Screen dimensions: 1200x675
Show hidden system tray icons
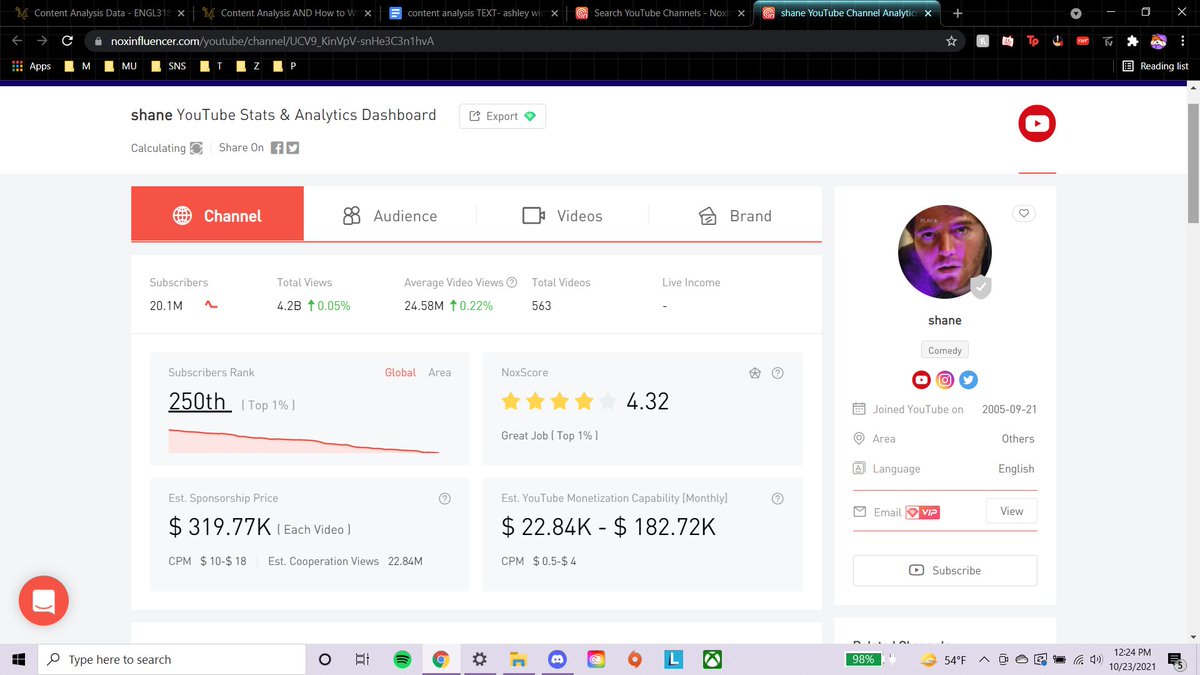click(x=983, y=660)
